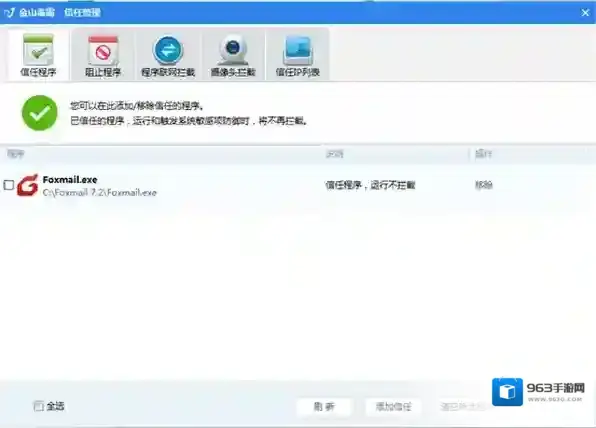Click the 963手游网 cube watermark icon

point(507,392)
